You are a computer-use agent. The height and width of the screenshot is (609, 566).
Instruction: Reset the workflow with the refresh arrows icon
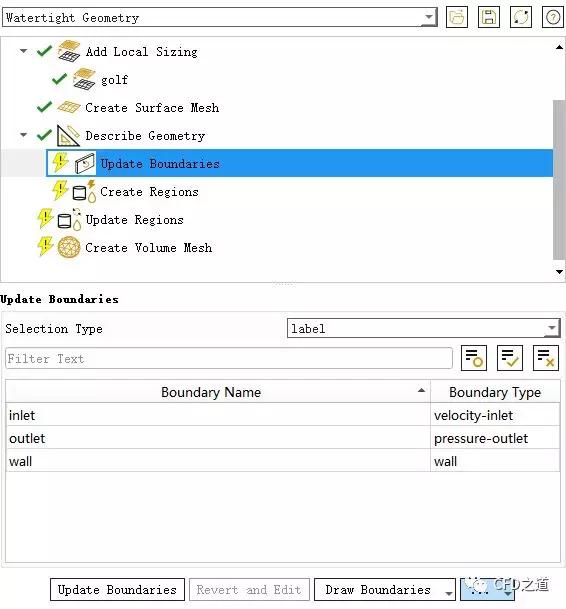point(521,17)
